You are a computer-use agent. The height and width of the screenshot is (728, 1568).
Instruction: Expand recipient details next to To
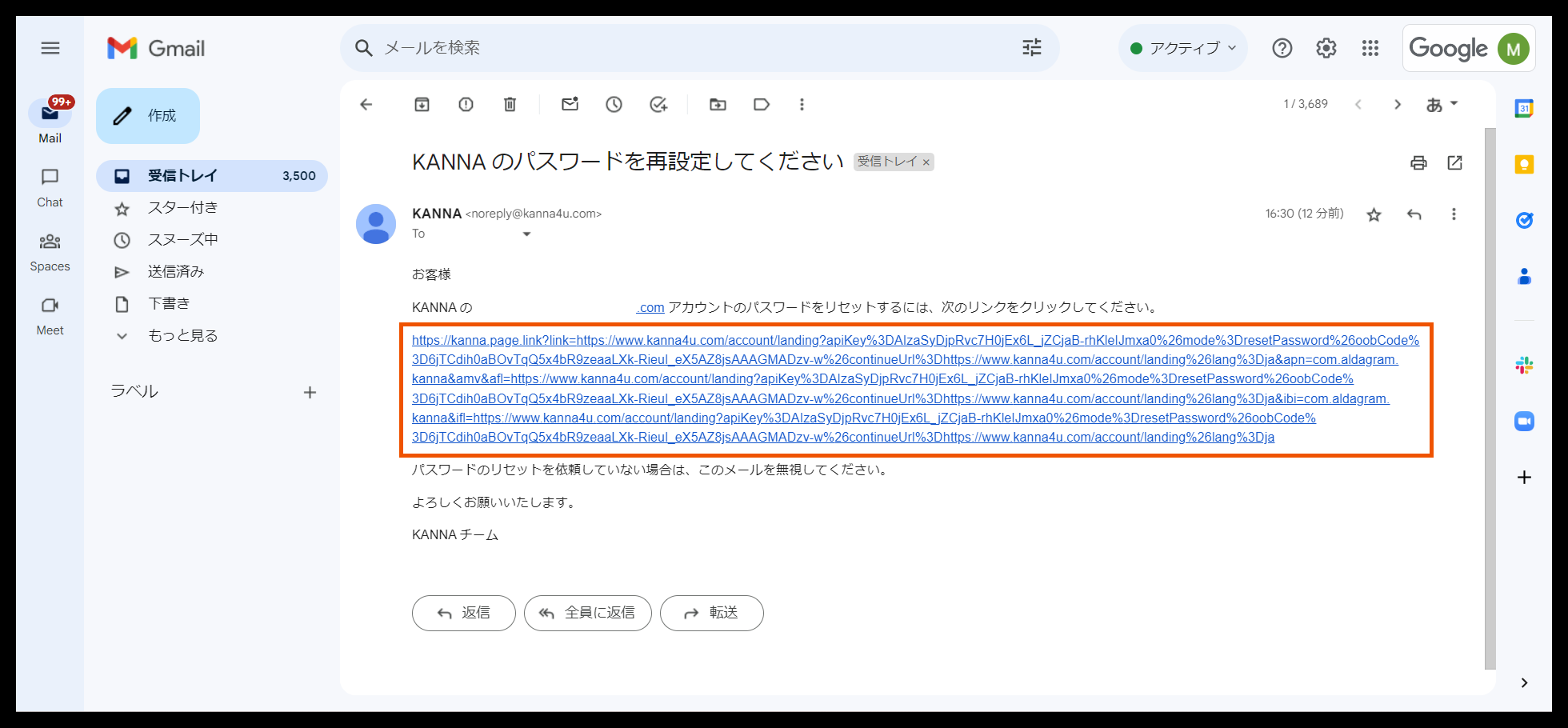526,234
